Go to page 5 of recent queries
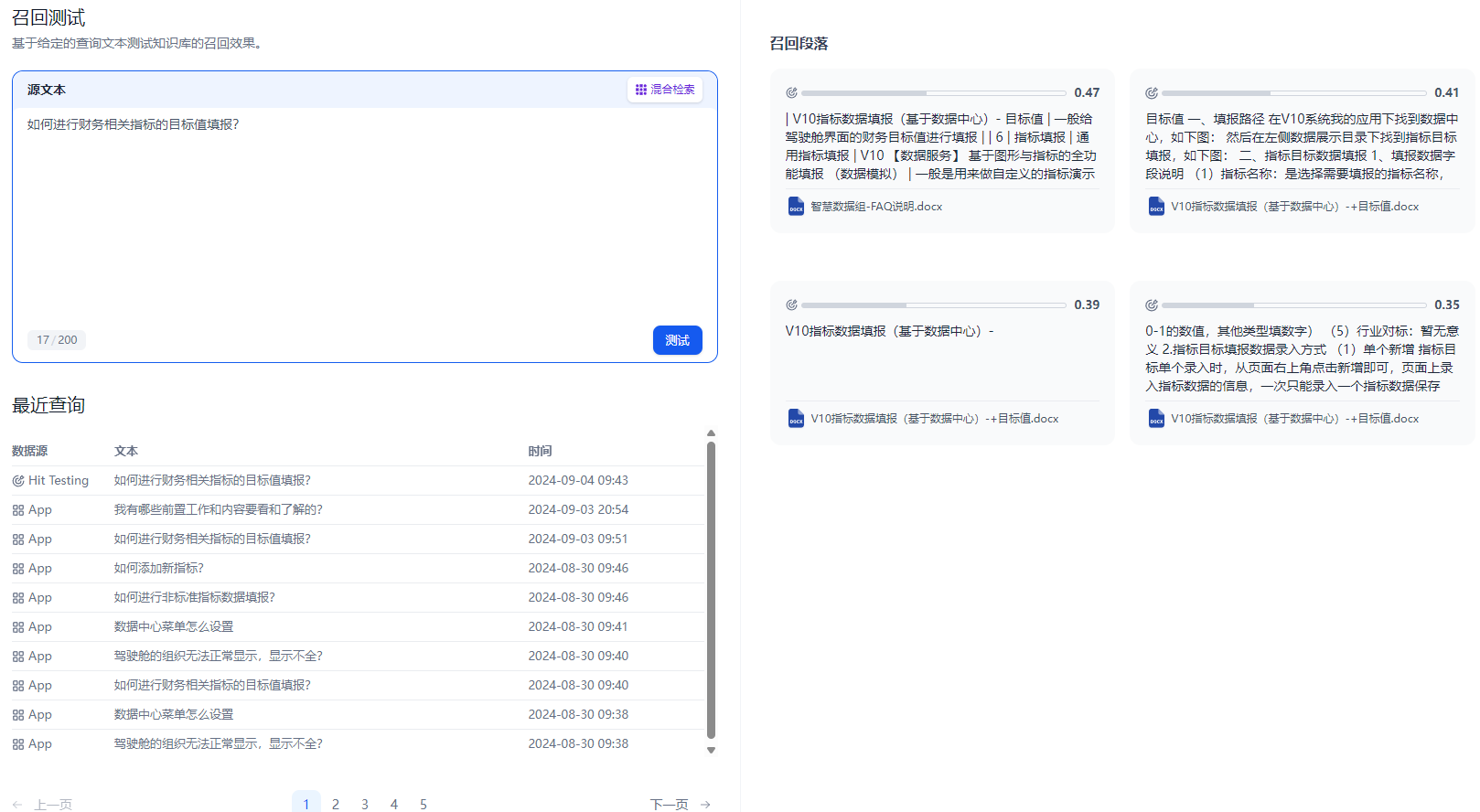Image resolution: width=1480 pixels, height=812 pixels. pos(424,804)
